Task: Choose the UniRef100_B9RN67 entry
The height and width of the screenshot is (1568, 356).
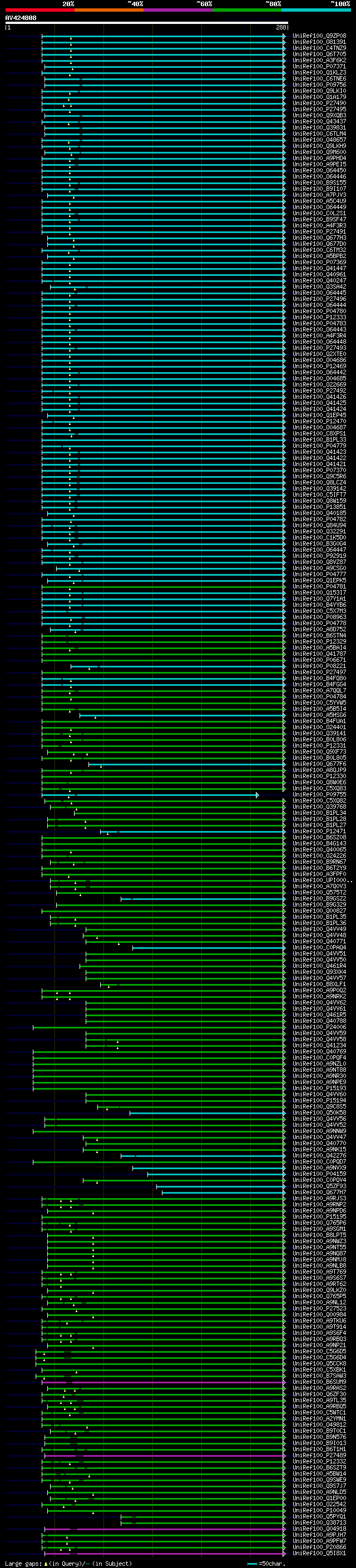Action: click(x=319, y=862)
